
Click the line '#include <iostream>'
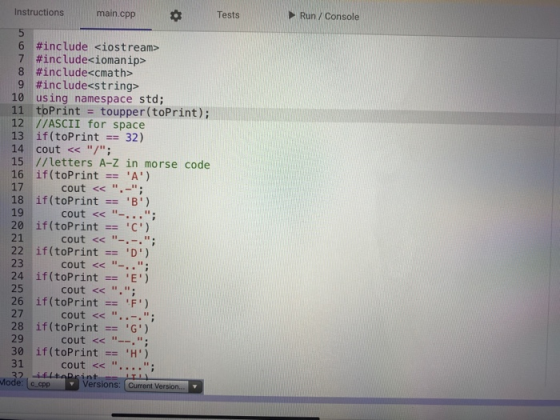(98, 47)
